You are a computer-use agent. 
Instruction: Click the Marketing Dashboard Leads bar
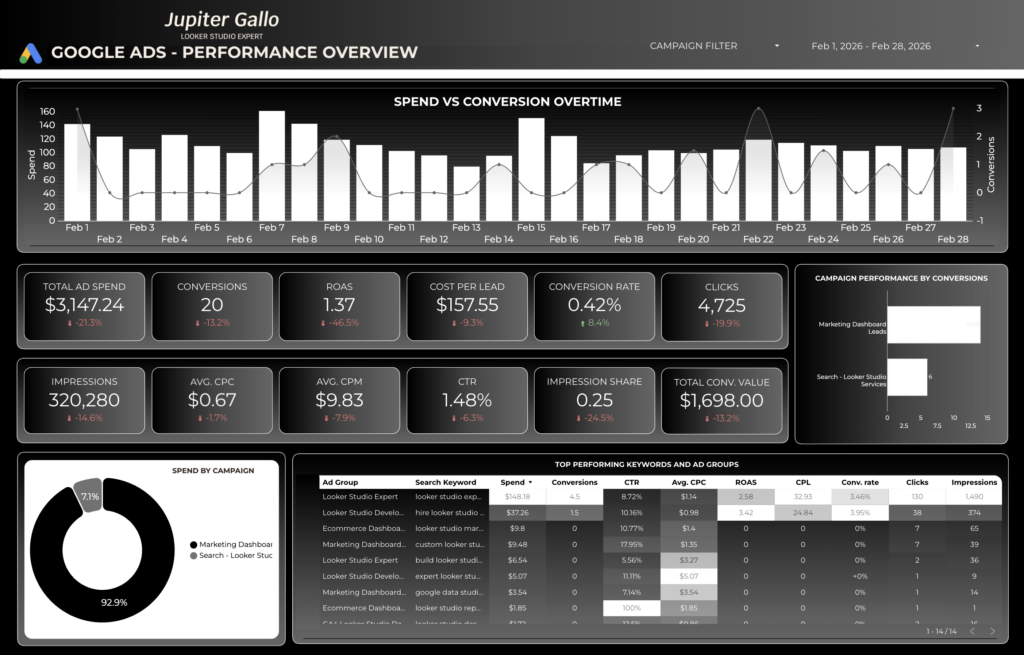(933, 325)
